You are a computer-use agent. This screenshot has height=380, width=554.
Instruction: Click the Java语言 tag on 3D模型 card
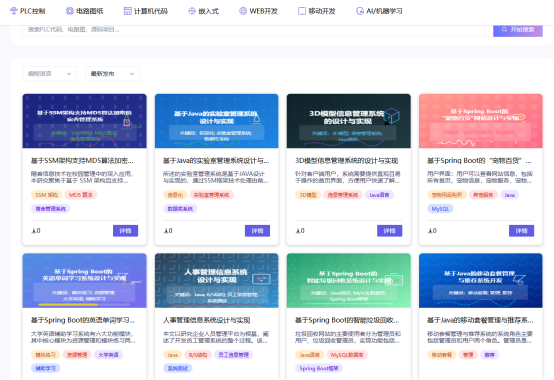click(379, 195)
